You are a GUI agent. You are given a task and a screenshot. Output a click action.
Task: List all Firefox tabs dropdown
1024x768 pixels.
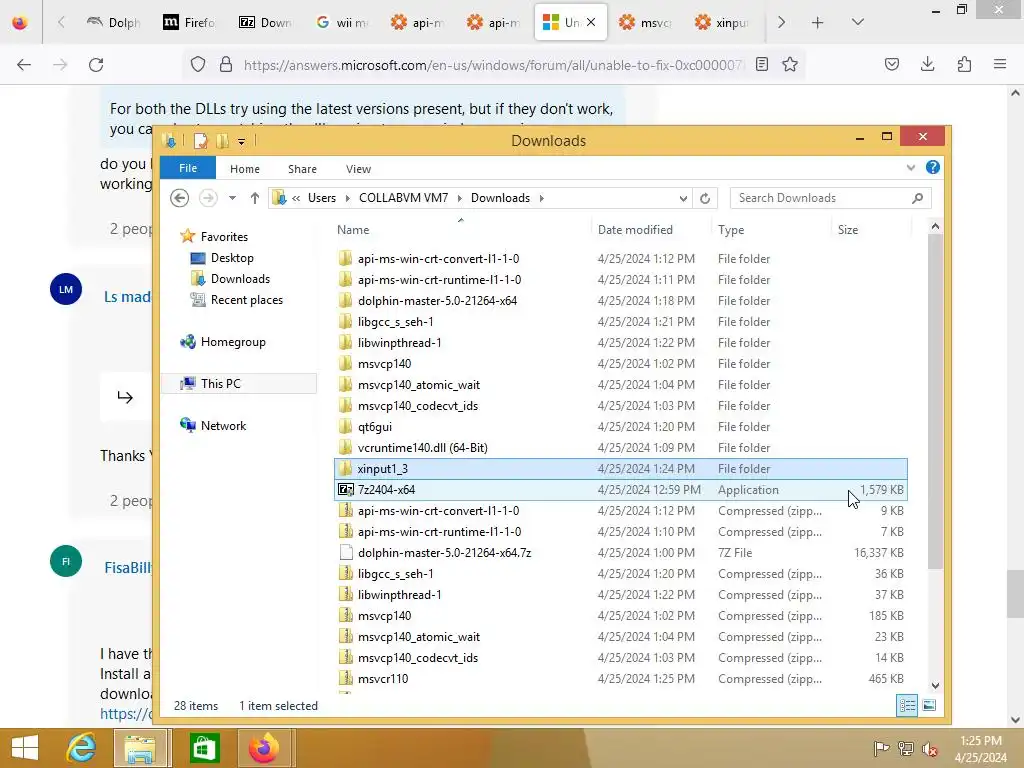(x=857, y=22)
